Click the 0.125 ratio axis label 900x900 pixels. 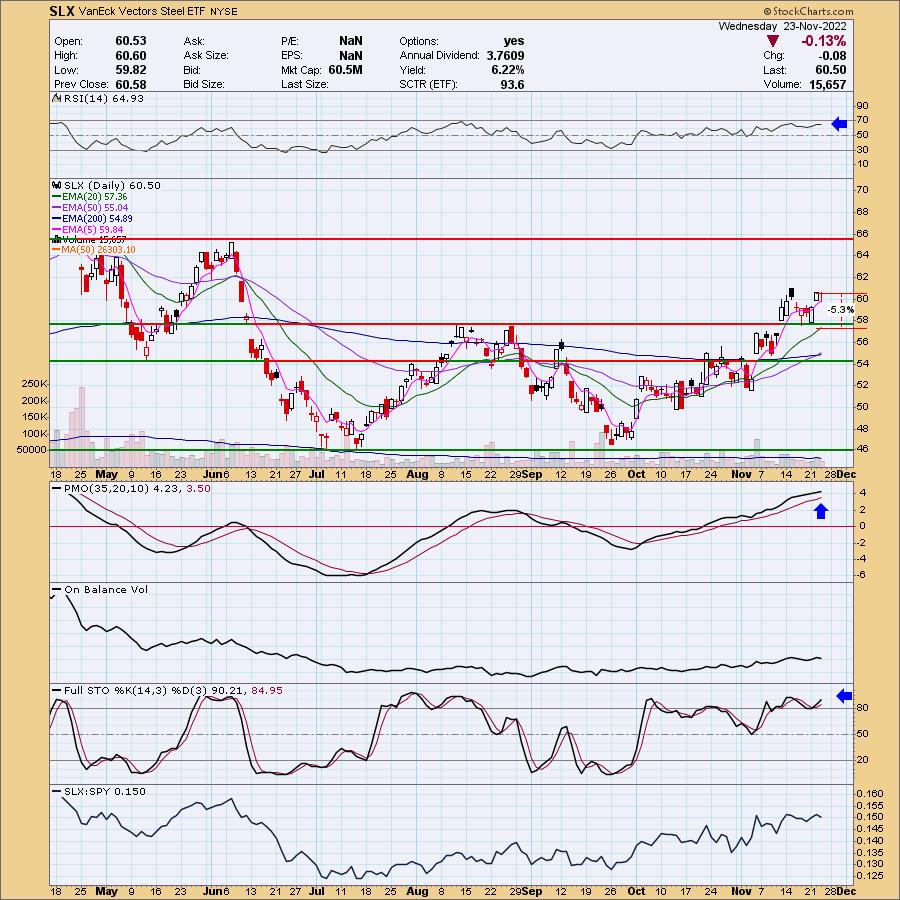point(870,876)
